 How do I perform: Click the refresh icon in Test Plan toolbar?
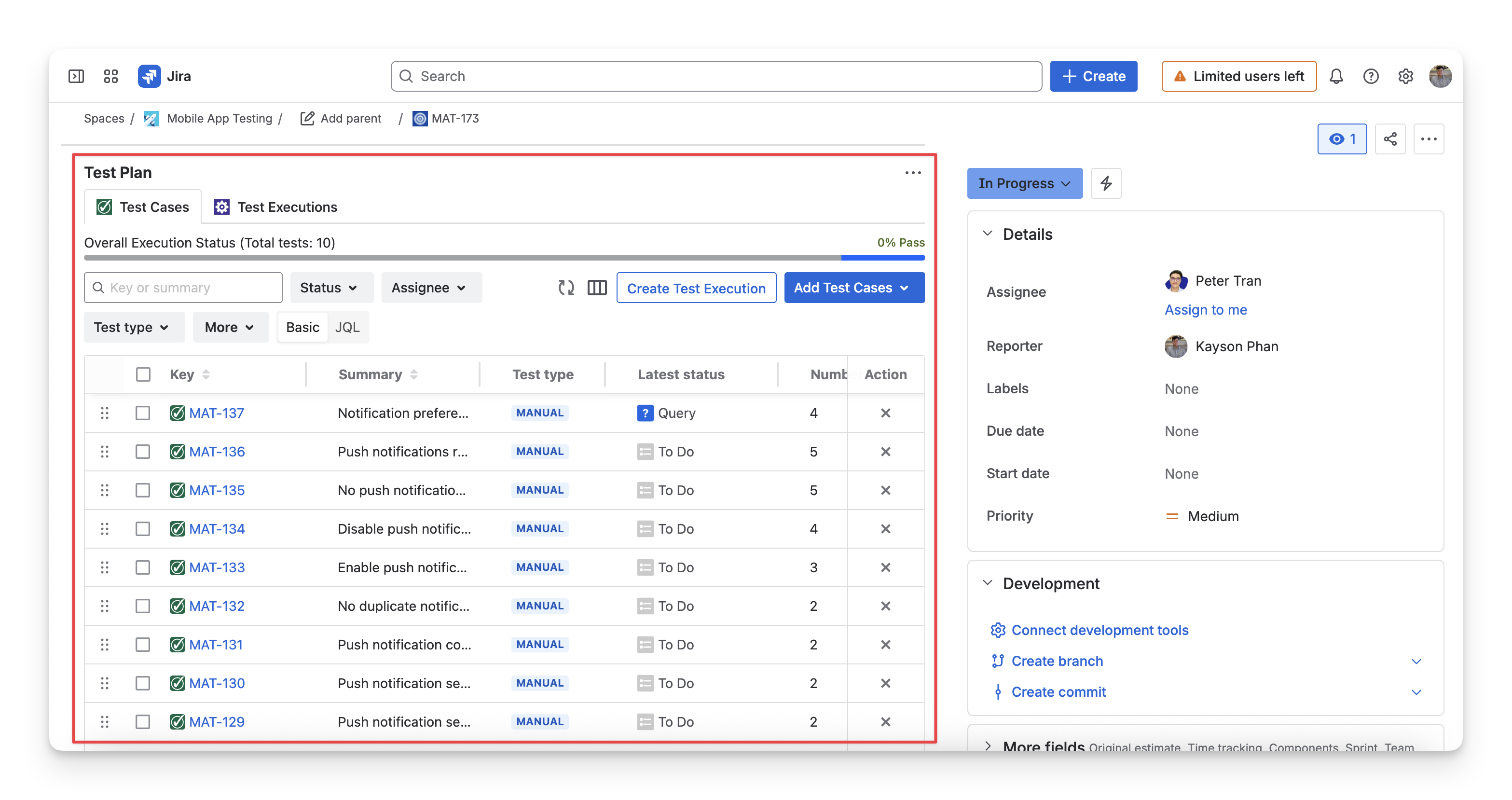point(566,288)
